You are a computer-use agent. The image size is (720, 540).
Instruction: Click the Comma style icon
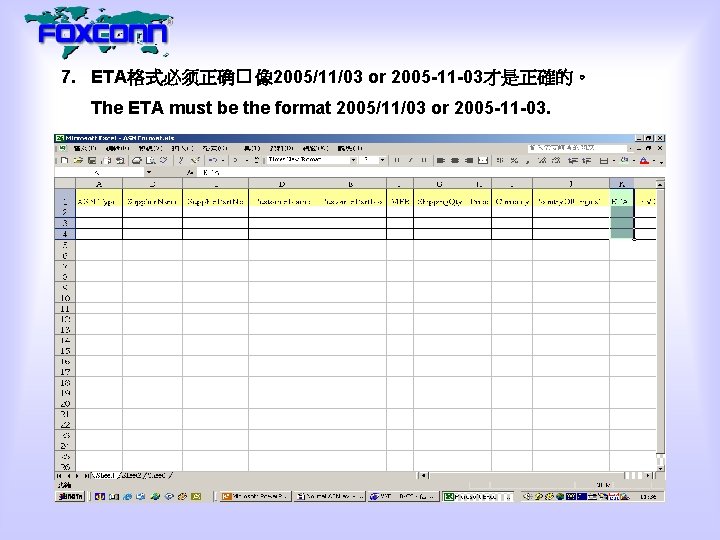528,160
